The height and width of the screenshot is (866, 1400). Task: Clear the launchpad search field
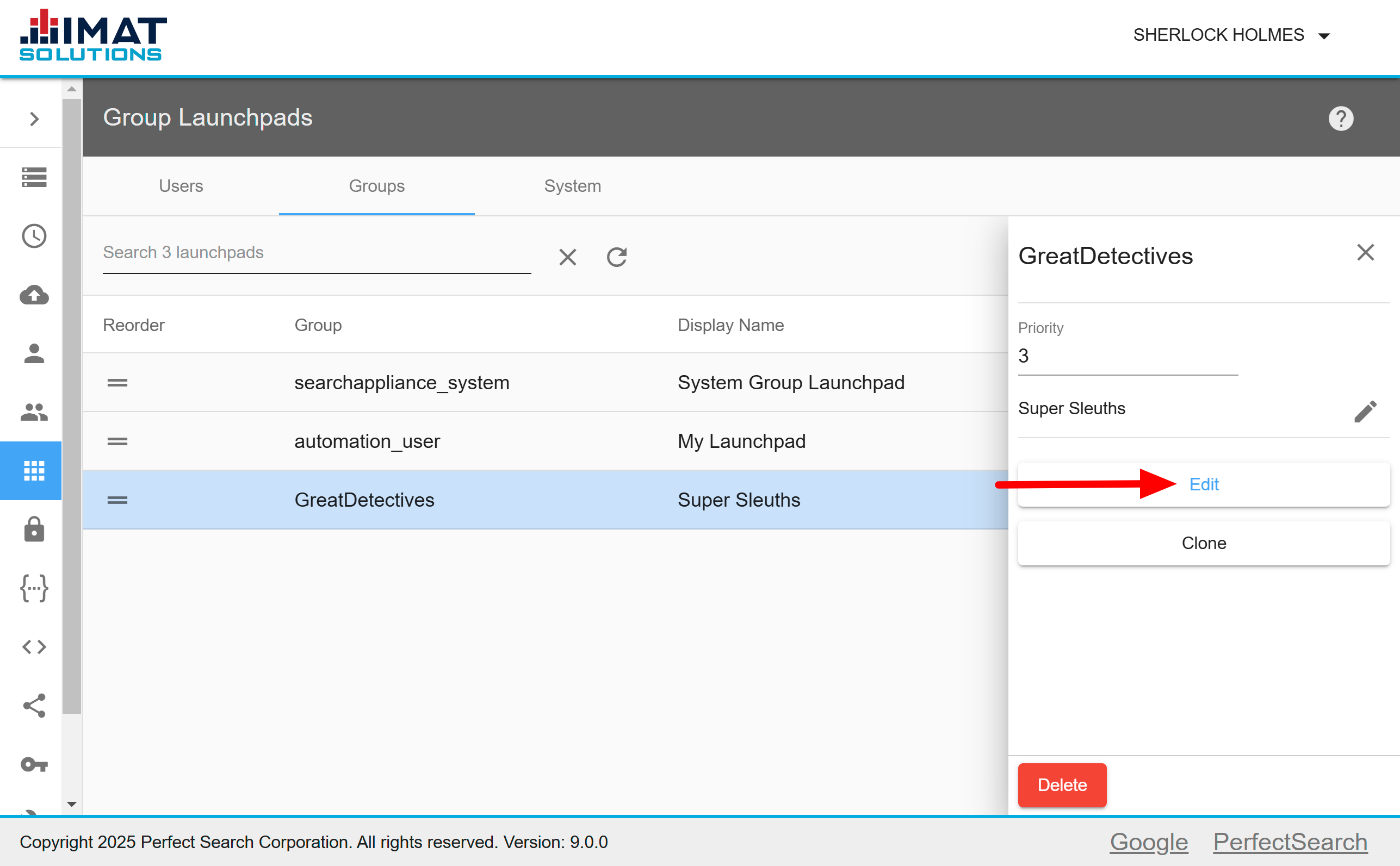(x=567, y=257)
